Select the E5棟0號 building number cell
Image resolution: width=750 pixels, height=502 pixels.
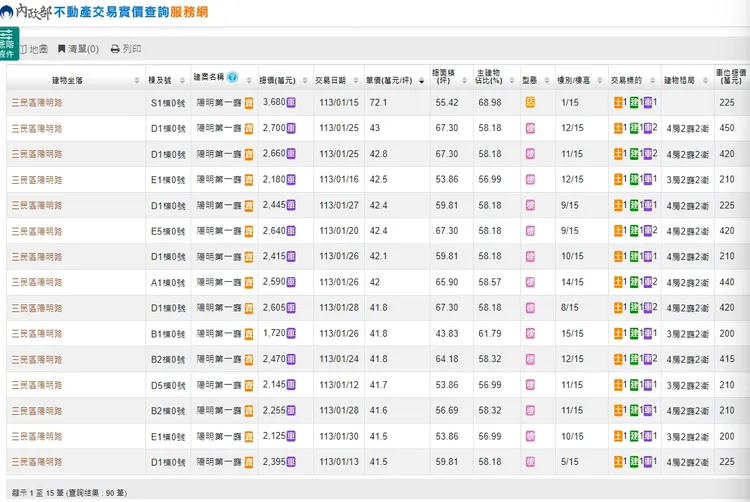(168, 231)
